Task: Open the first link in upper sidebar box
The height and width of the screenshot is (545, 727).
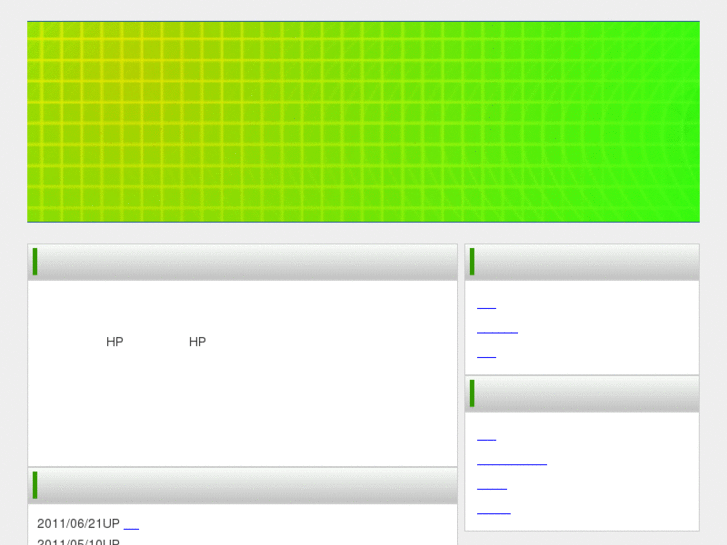Action: point(486,307)
